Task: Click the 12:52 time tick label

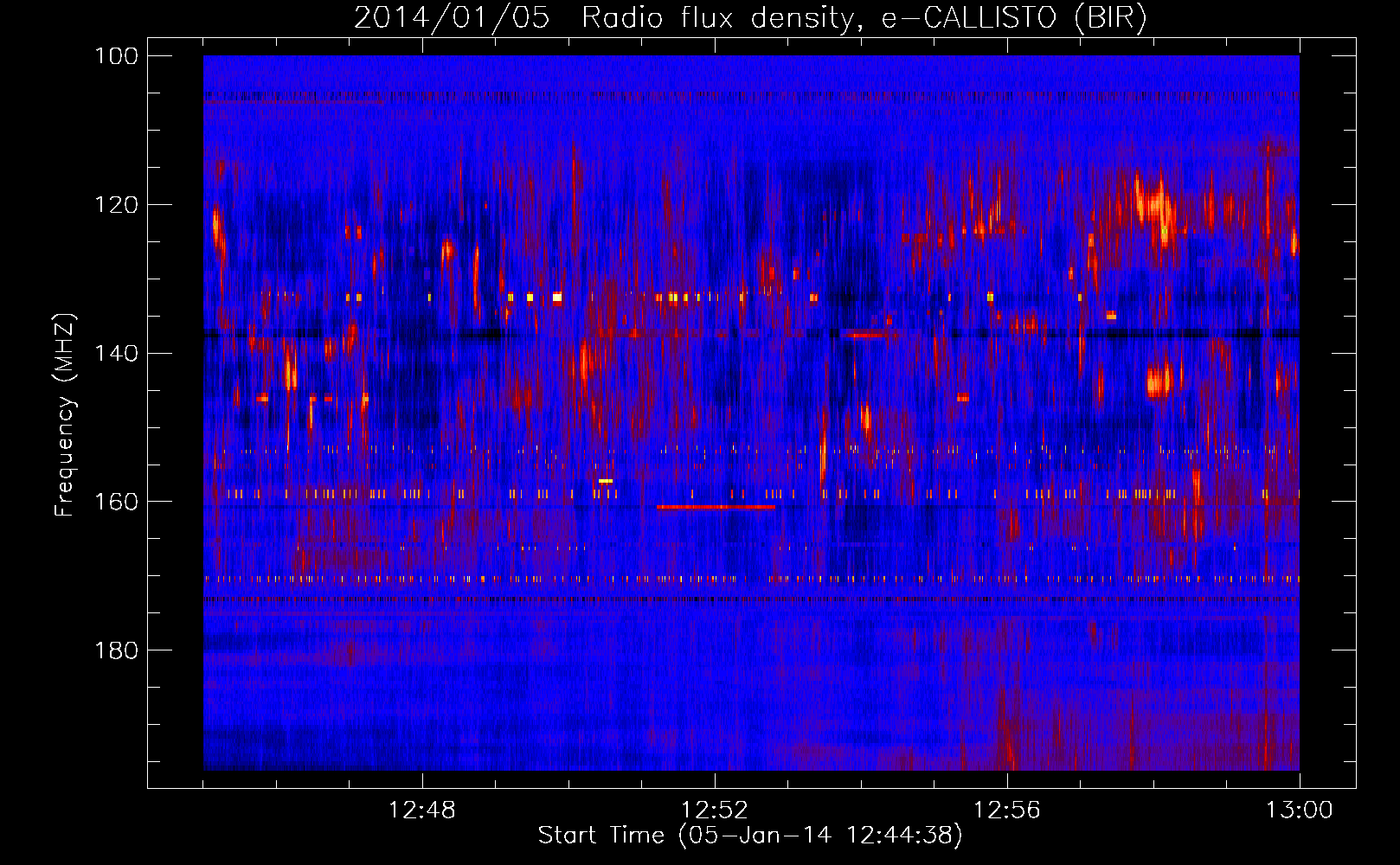Action: [715, 811]
